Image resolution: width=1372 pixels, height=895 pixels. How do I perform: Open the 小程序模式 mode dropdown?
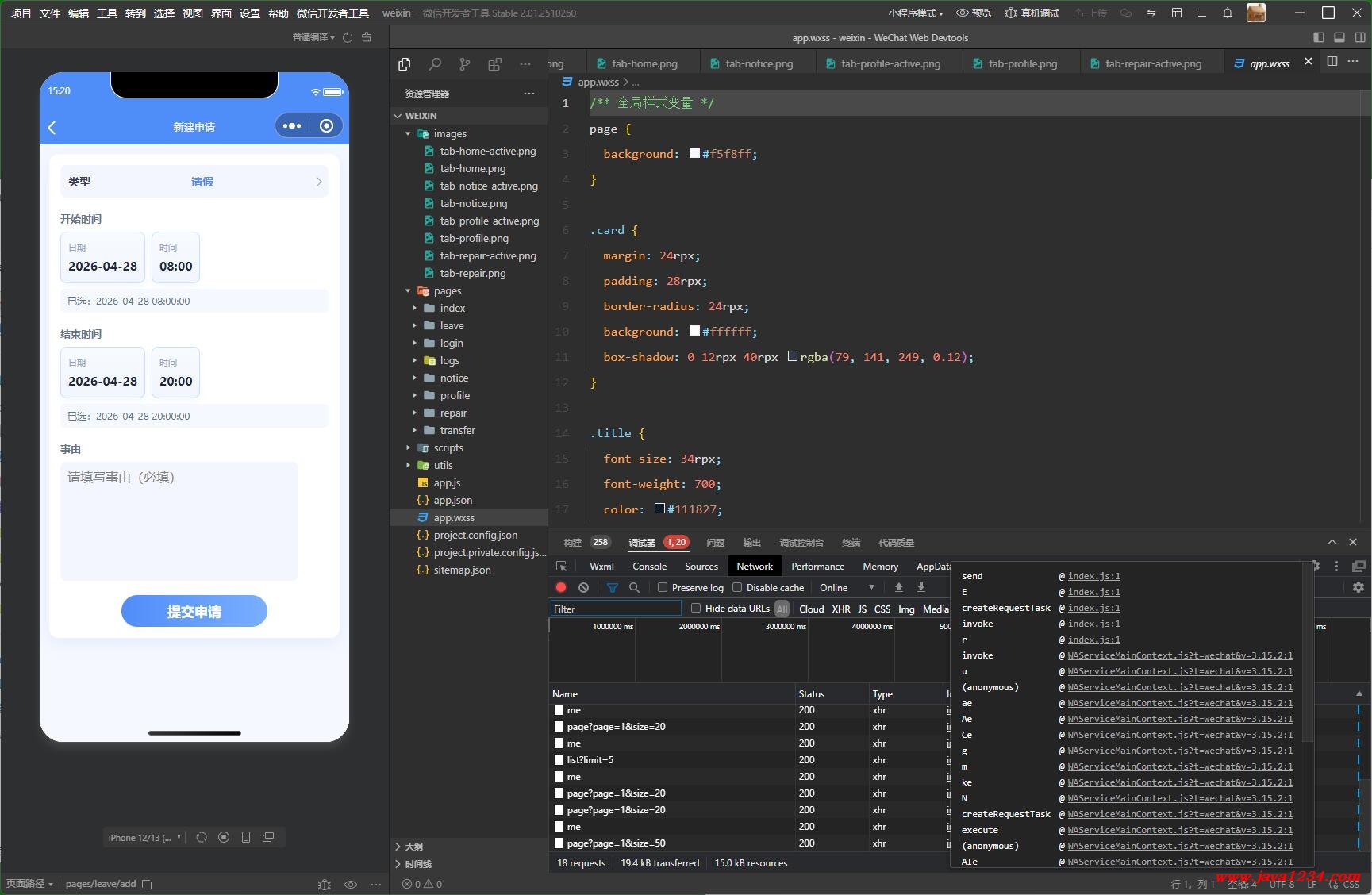click(x=915, y=13)
